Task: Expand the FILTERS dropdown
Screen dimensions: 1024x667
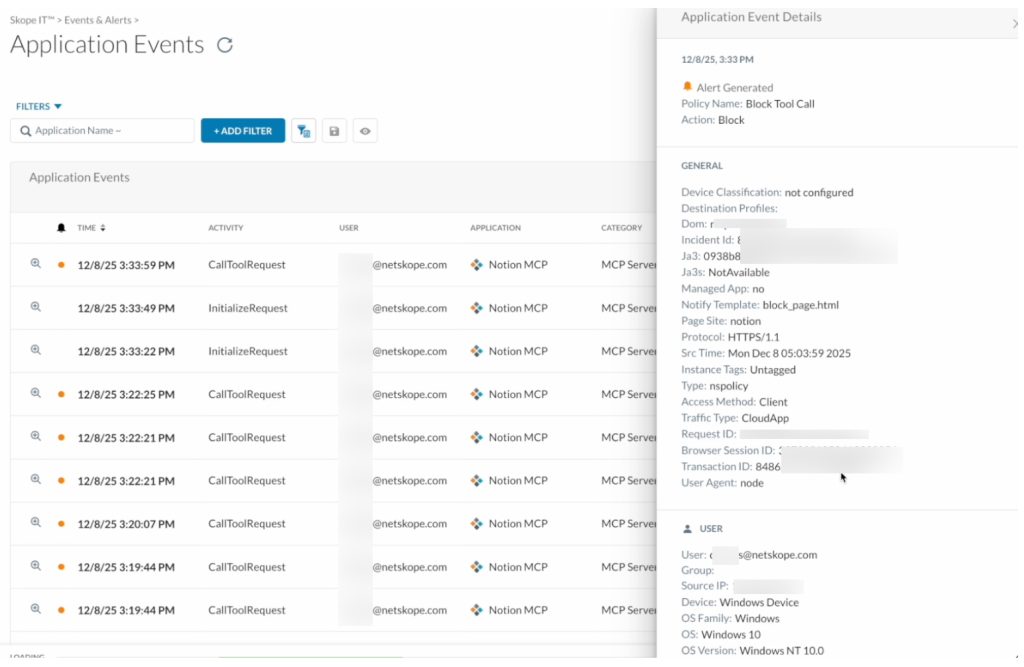Action: pos(39,106)
